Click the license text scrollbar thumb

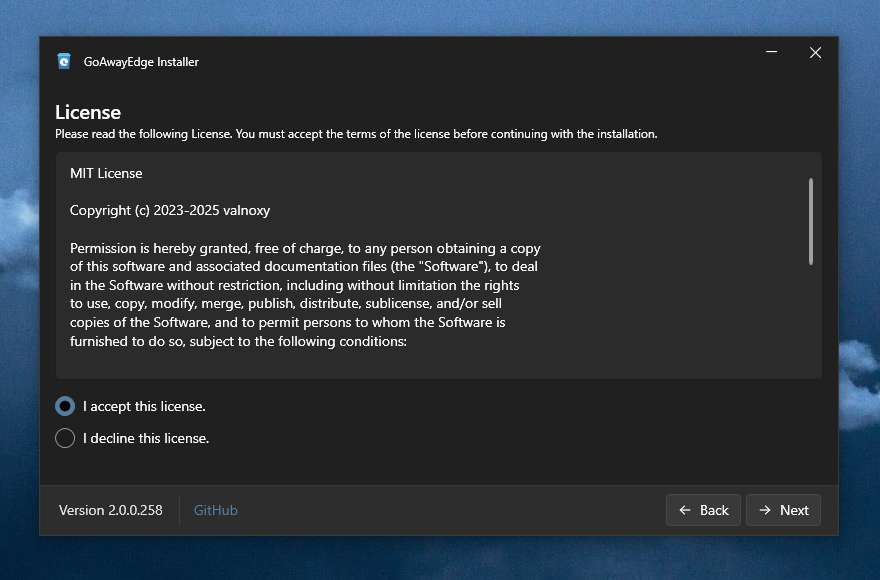click(x=810, y=221)
